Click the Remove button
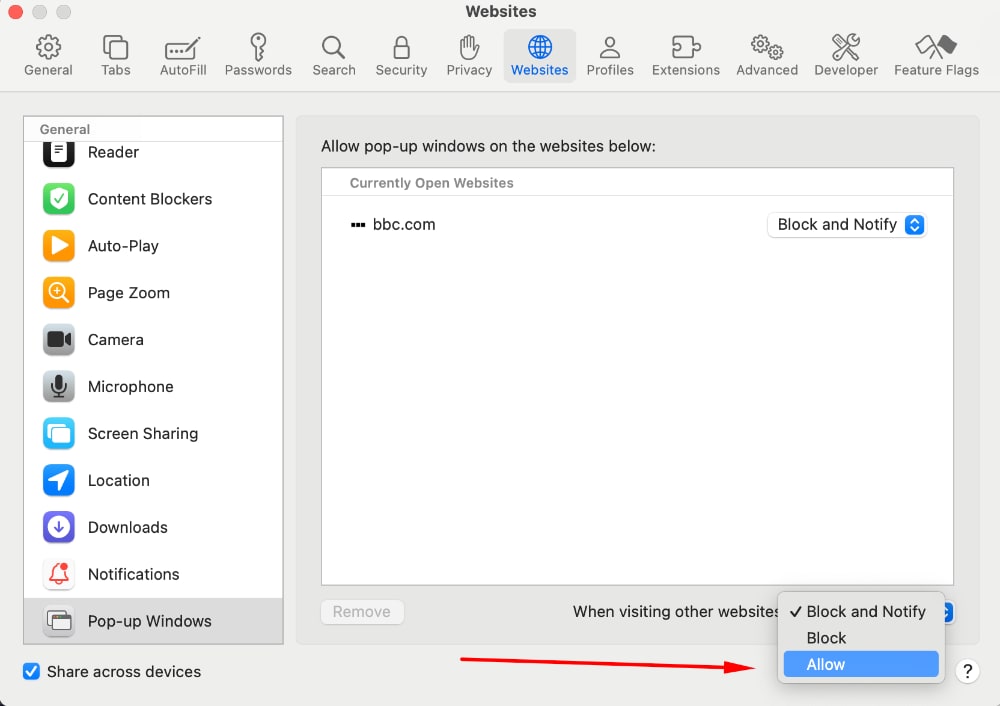The height and width of the screenshot is (706, 1000). pos(362,611)
